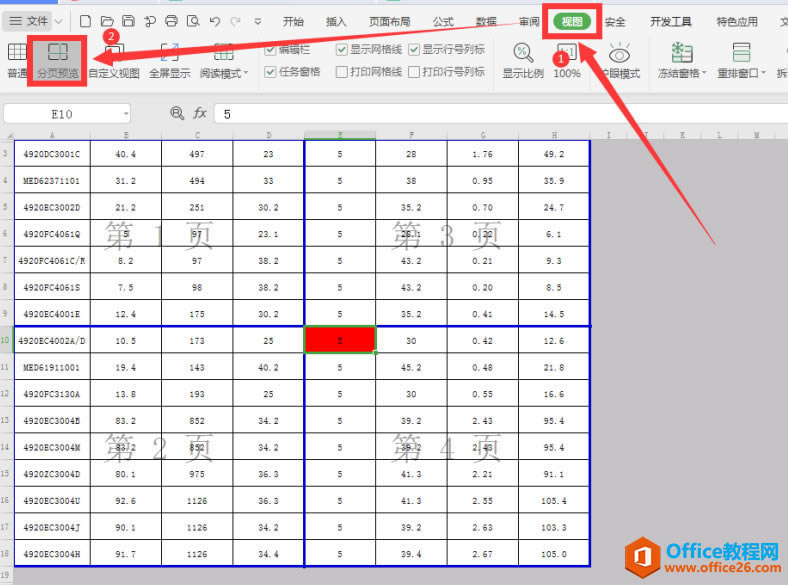Image resolution: width=788 pixels, height=585 pixels.
Task: Switch to the 插入 insert tab
Action: (x=336, y=22)
